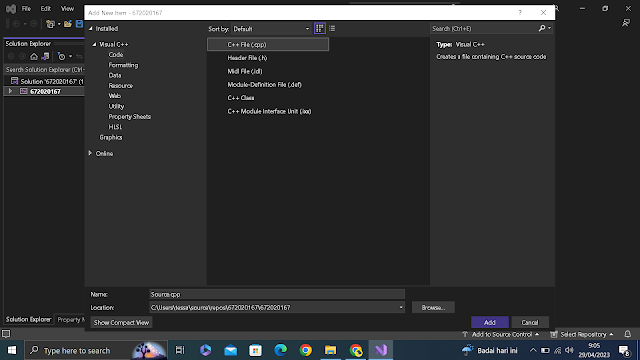Click the Home icon in Solution Explorer
The height and width of the screenshot is (360, 640).
pyautogui.click(x=34, y=56)
